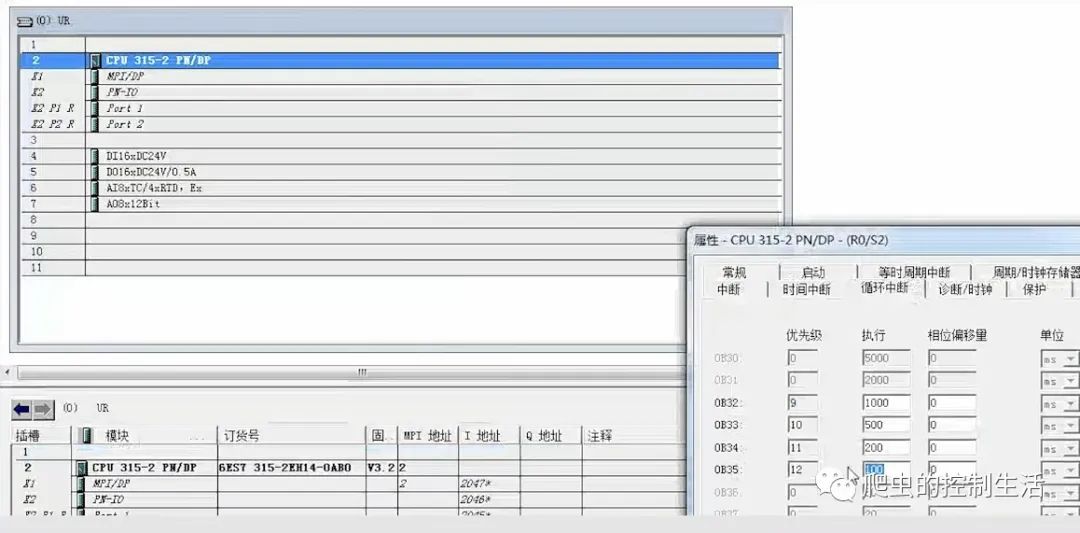Screen dimensions: 1080x533
Task: Open the 等时周期中断 tab
Action: point(914,273)
